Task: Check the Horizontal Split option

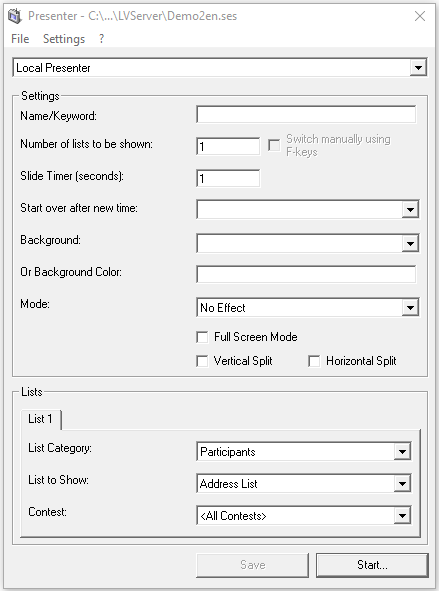Action: 314,361
